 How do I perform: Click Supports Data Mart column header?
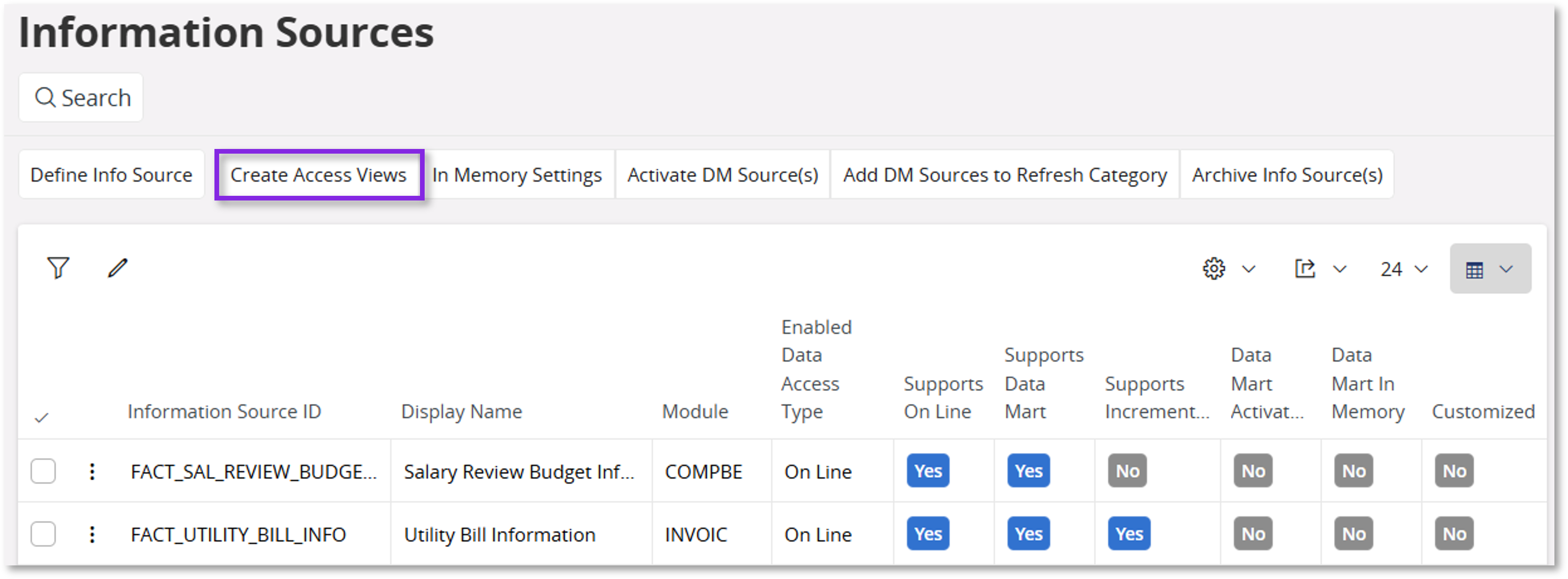pos(1043,384)
